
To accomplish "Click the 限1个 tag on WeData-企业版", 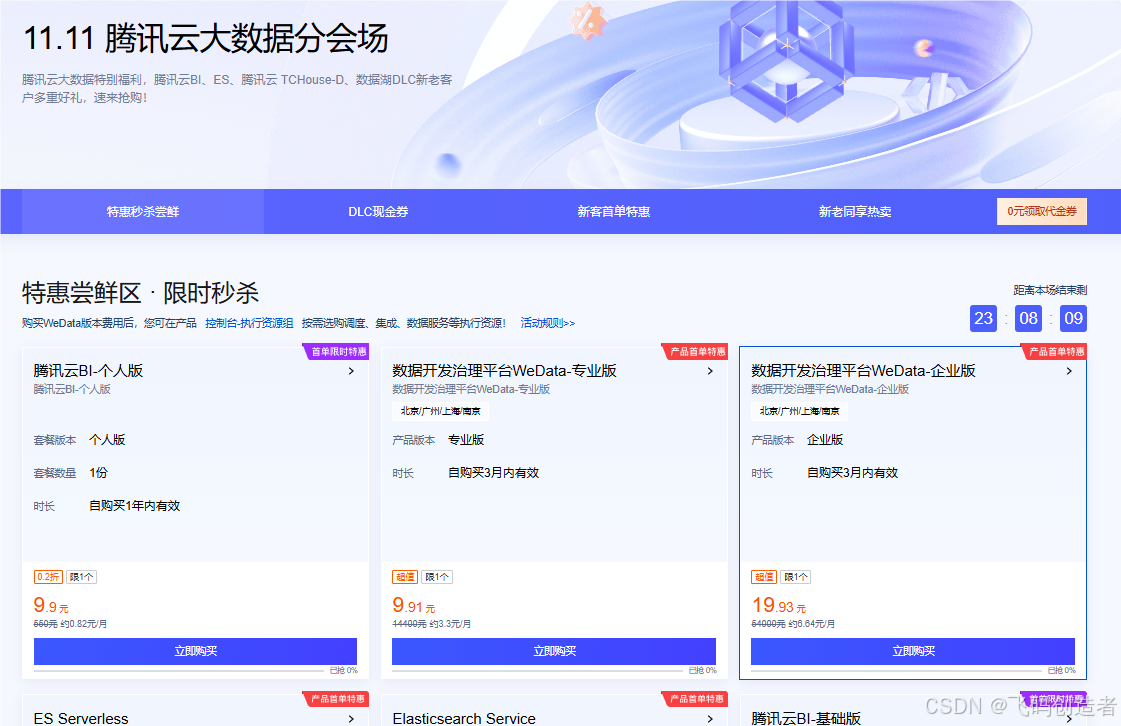I will pyautogui.click(x=796, y=577).
